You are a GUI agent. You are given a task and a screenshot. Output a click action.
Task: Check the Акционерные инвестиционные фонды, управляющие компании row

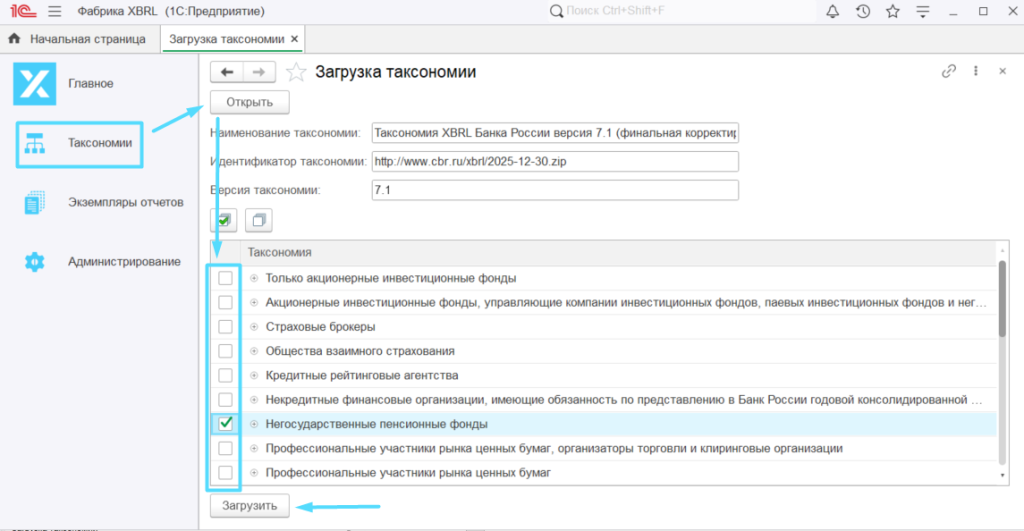coord(225,302)
